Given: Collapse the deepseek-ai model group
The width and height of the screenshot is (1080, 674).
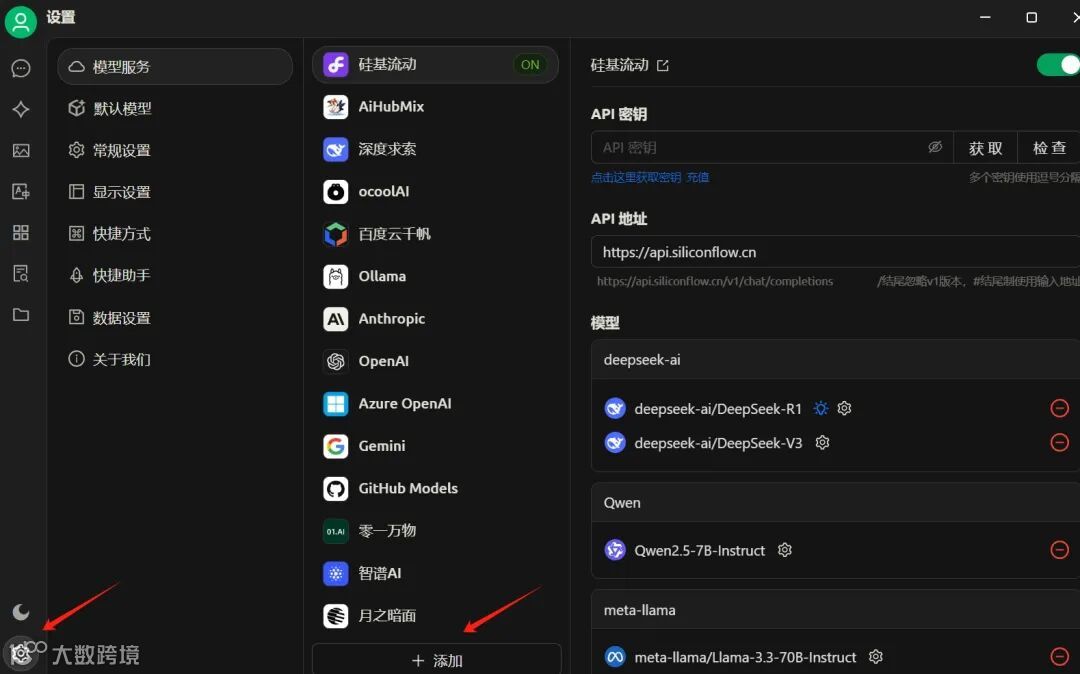Looking at the screenshot, I should (x=835, y=359).
